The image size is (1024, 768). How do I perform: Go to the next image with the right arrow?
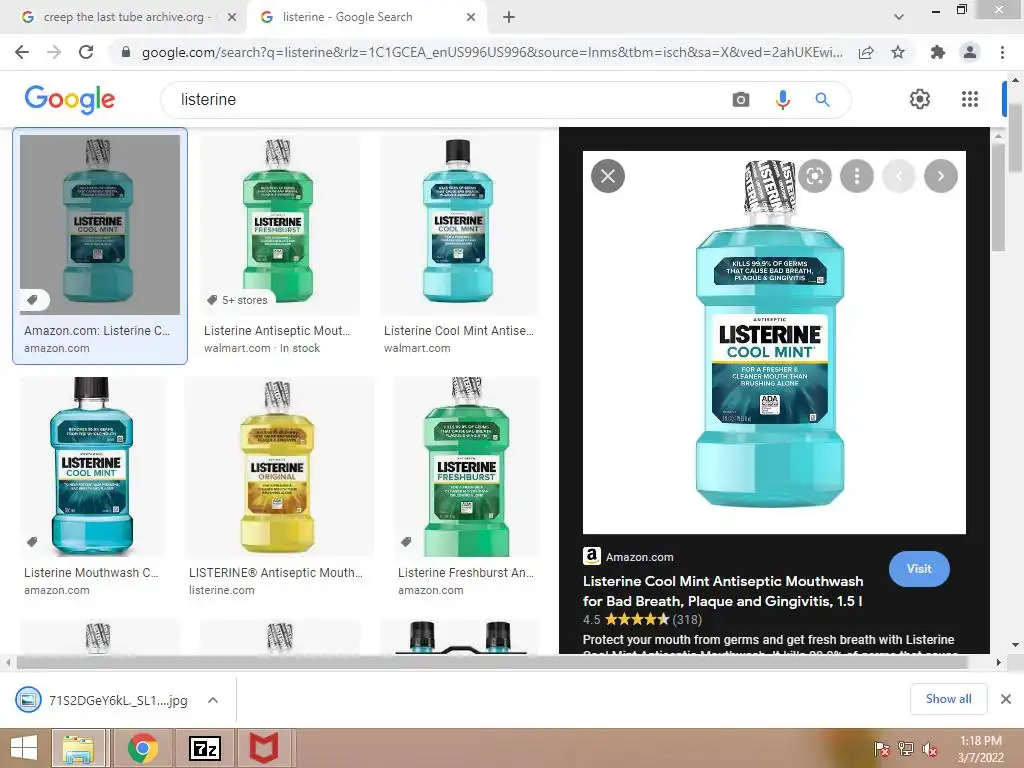[x=941, y=176]
